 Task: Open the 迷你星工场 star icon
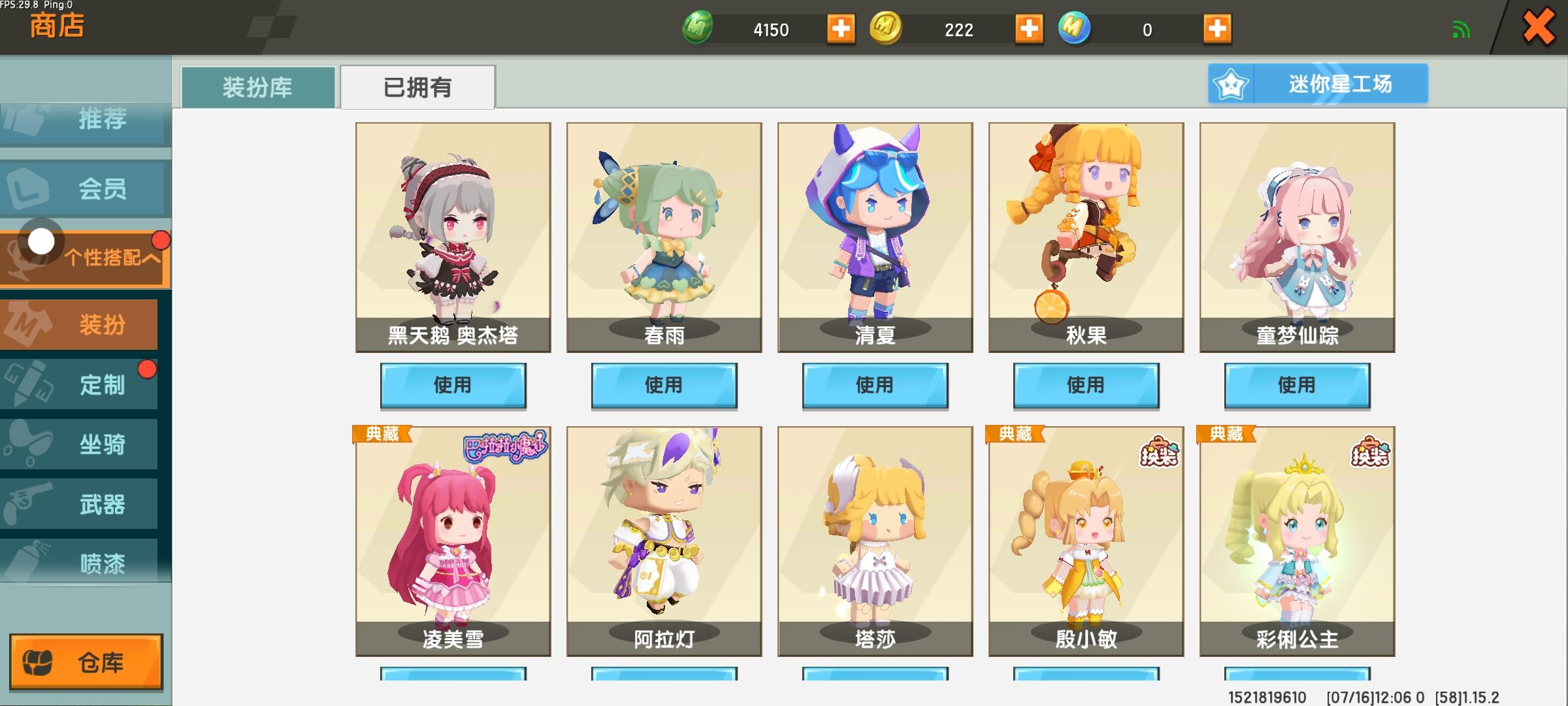pos(1230,84)
